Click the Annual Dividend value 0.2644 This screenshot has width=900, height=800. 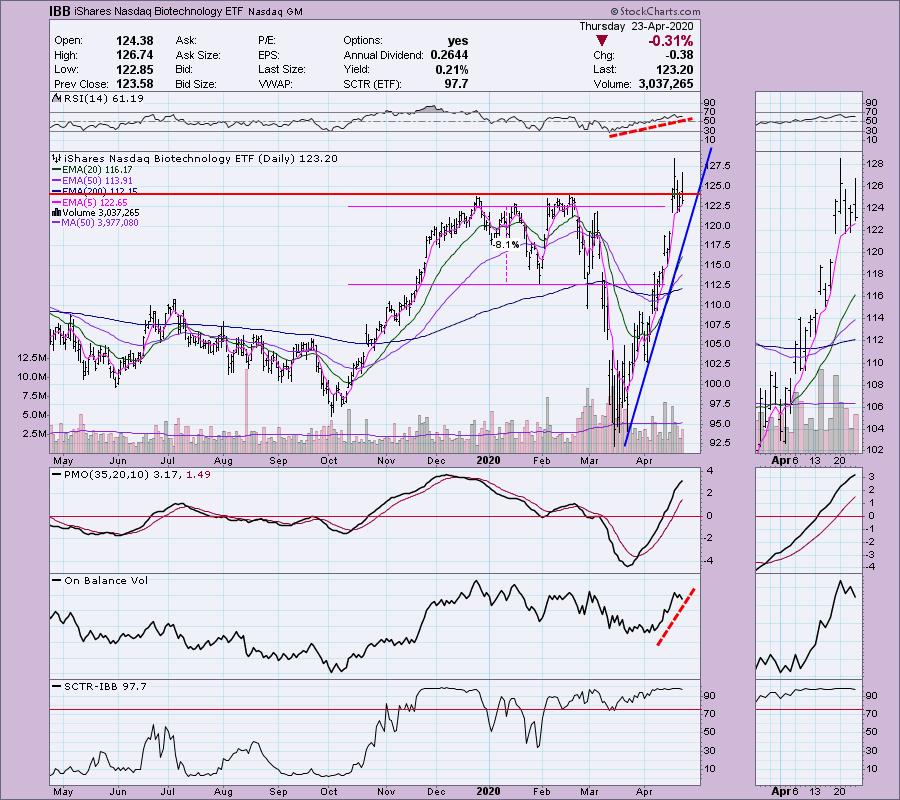coord(448,55)
